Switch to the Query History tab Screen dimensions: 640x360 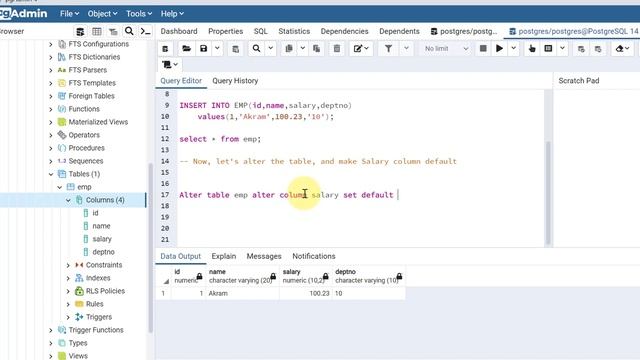[235, 81]
